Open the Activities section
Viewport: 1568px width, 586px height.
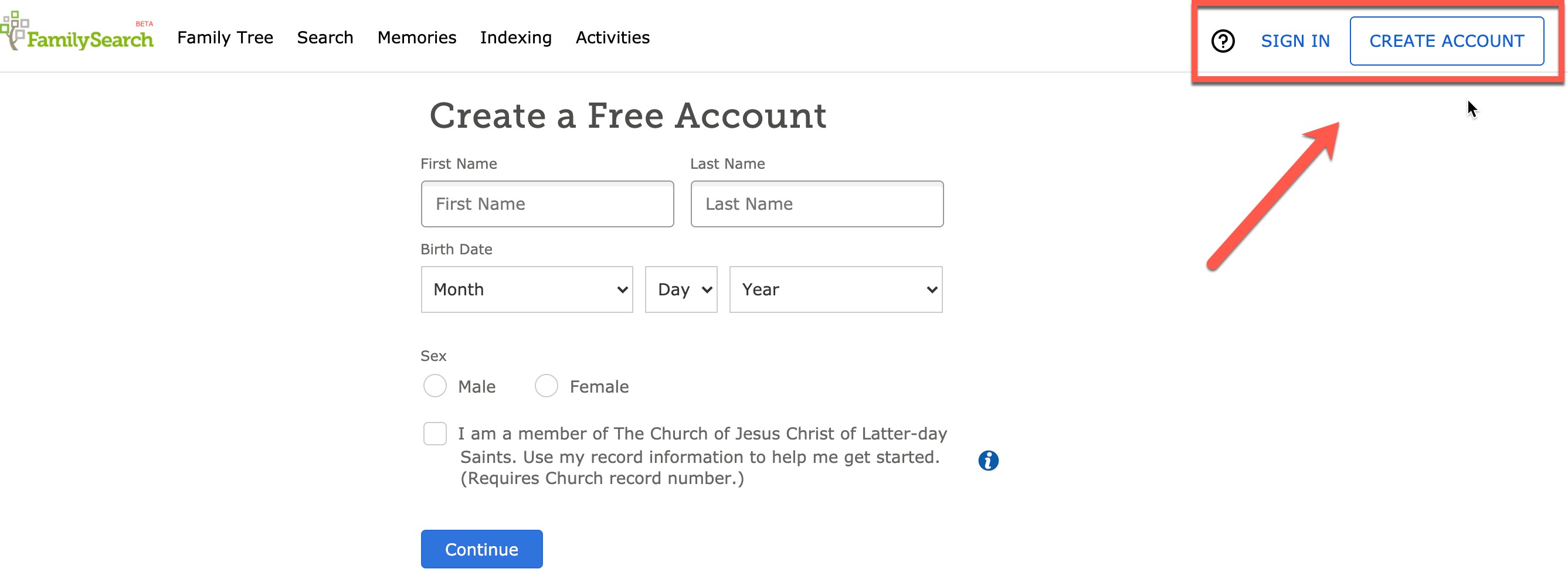(x=612, y=37)
